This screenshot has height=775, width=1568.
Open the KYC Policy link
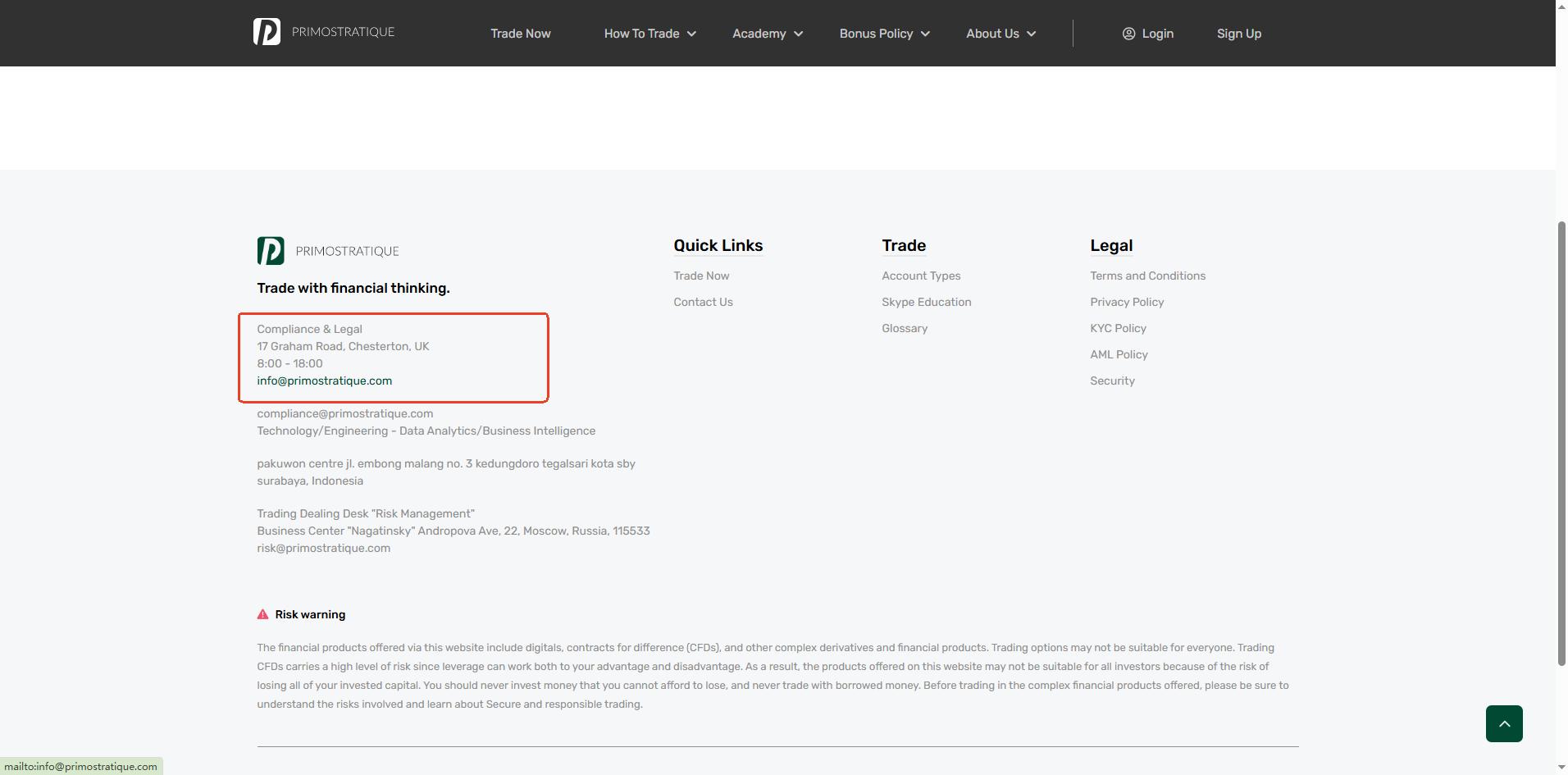[x=1118, y=328]
